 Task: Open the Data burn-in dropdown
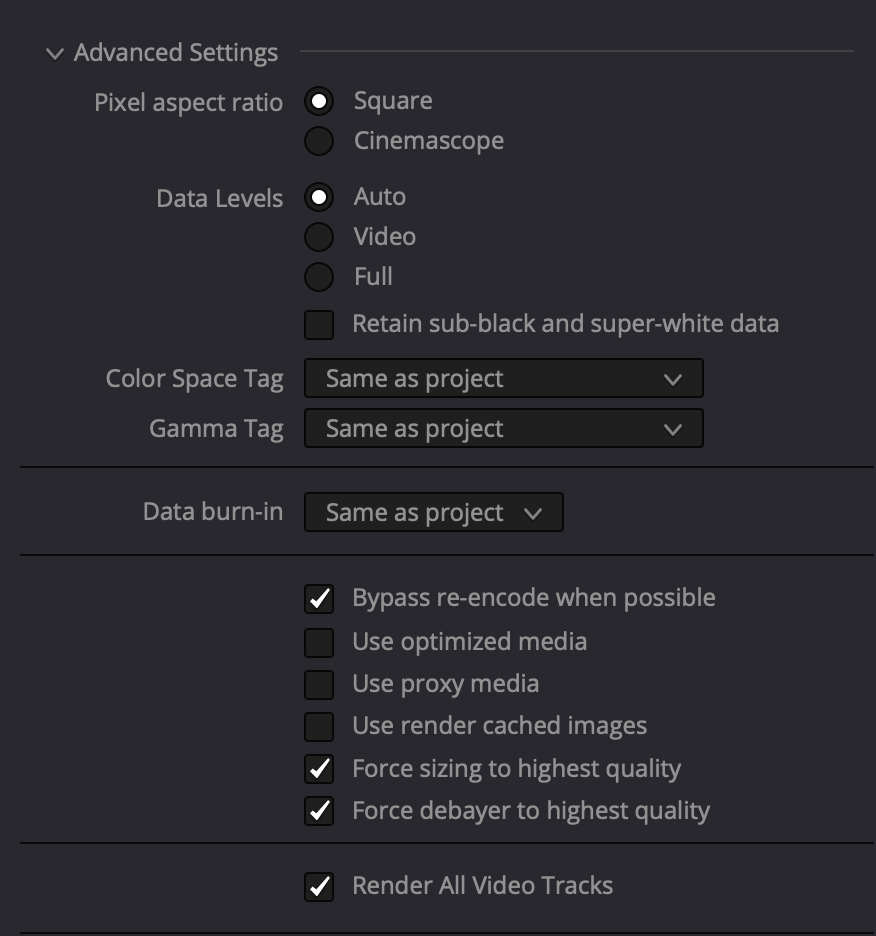[x=433, y=513]
